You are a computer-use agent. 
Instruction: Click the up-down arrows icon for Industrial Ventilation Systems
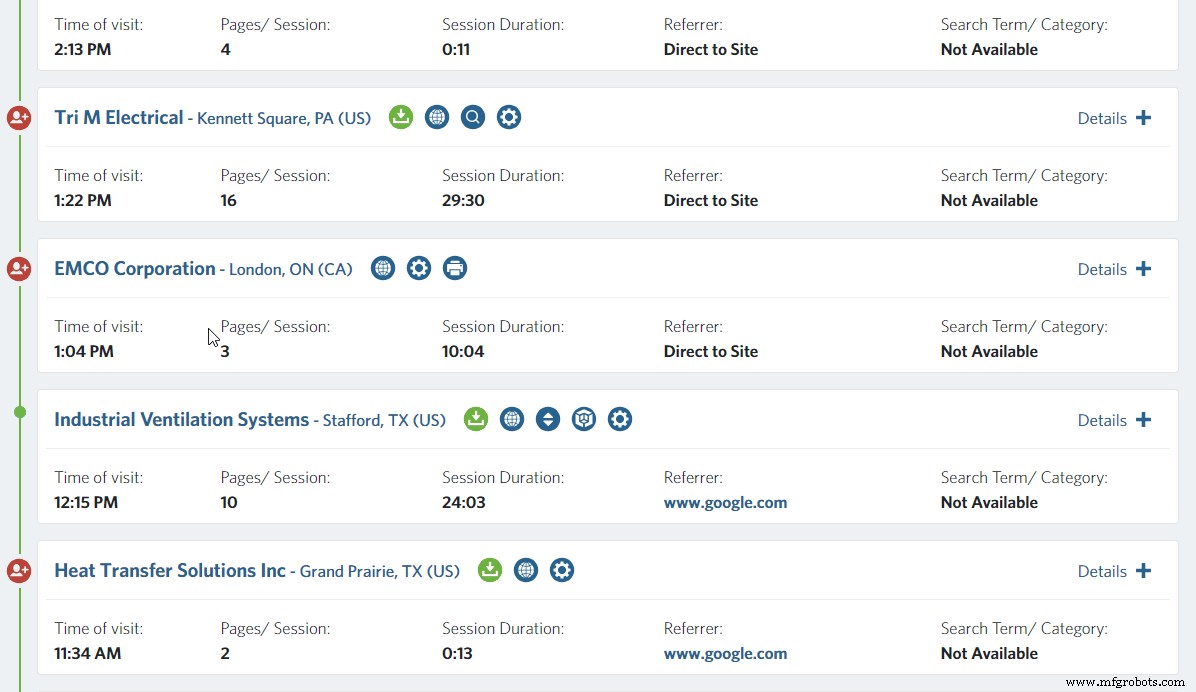(x=548, y=419)
